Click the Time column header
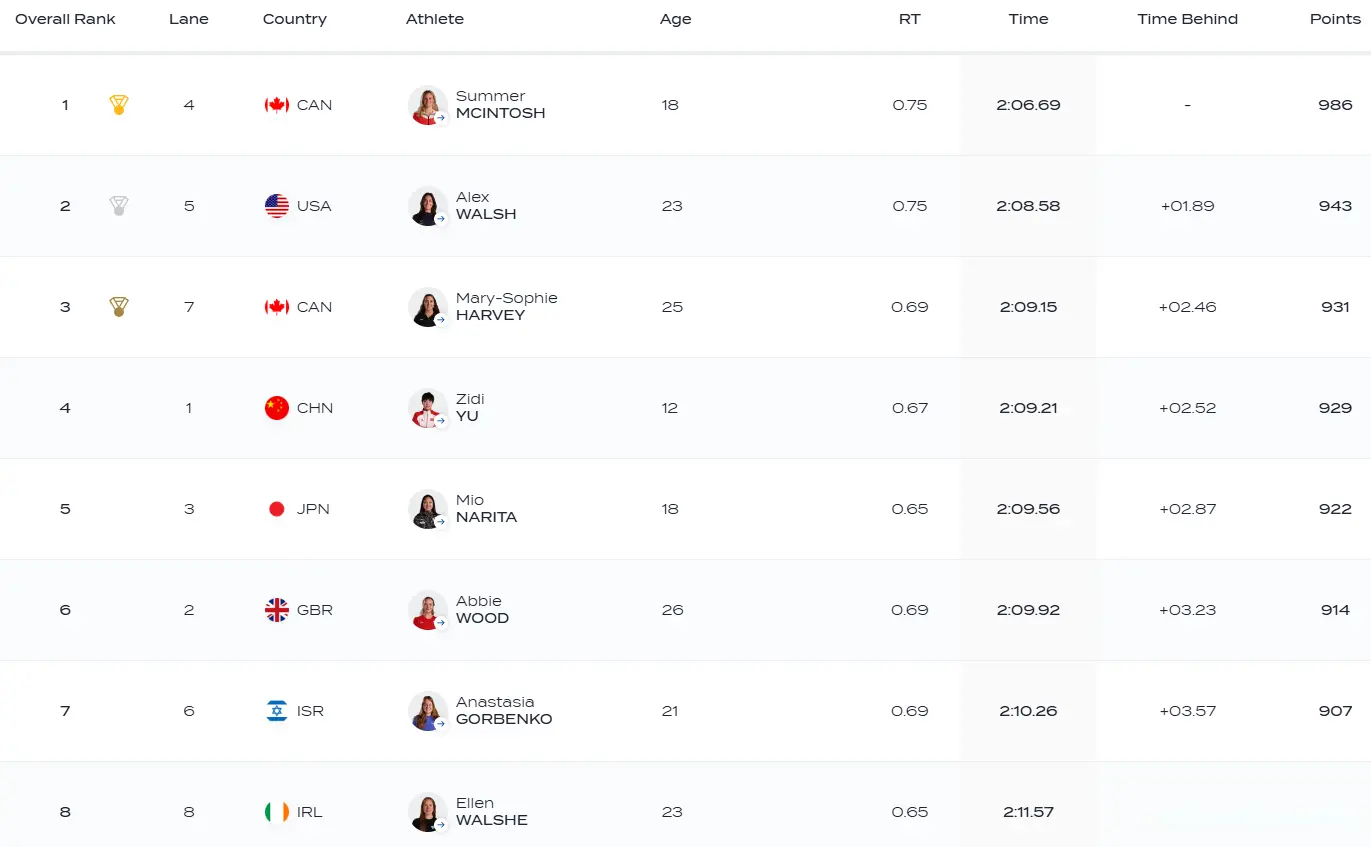The width and height of the screenshot is (1371, 847). [1028, 19]
